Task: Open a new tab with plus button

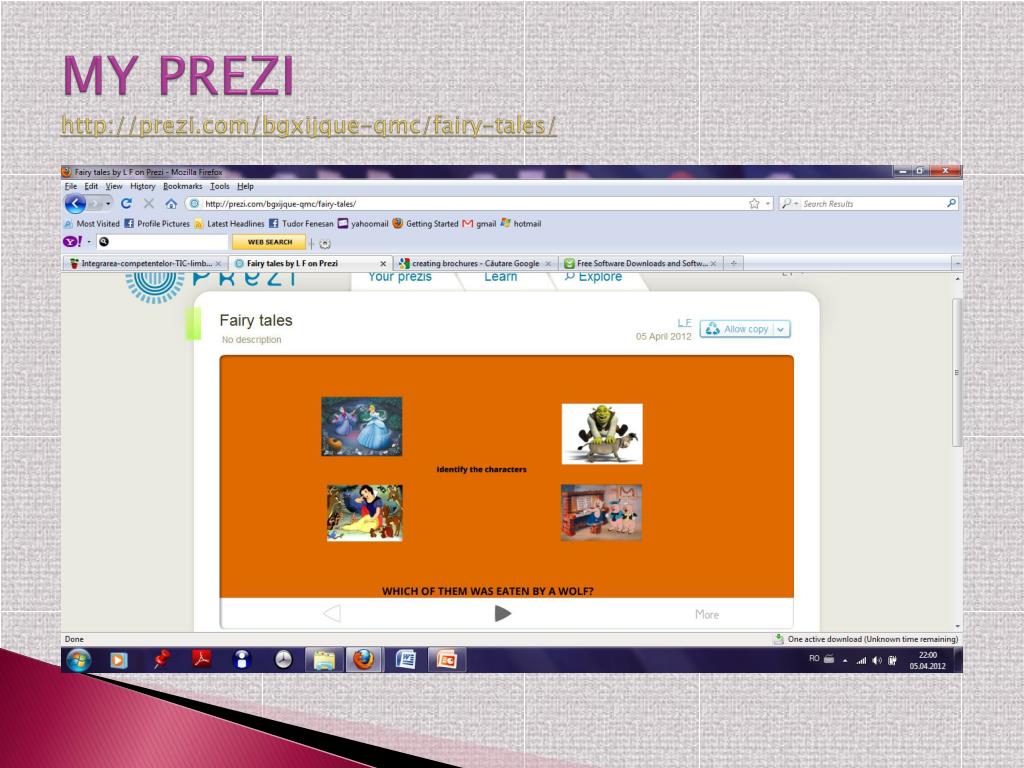Action: (733, 263)
